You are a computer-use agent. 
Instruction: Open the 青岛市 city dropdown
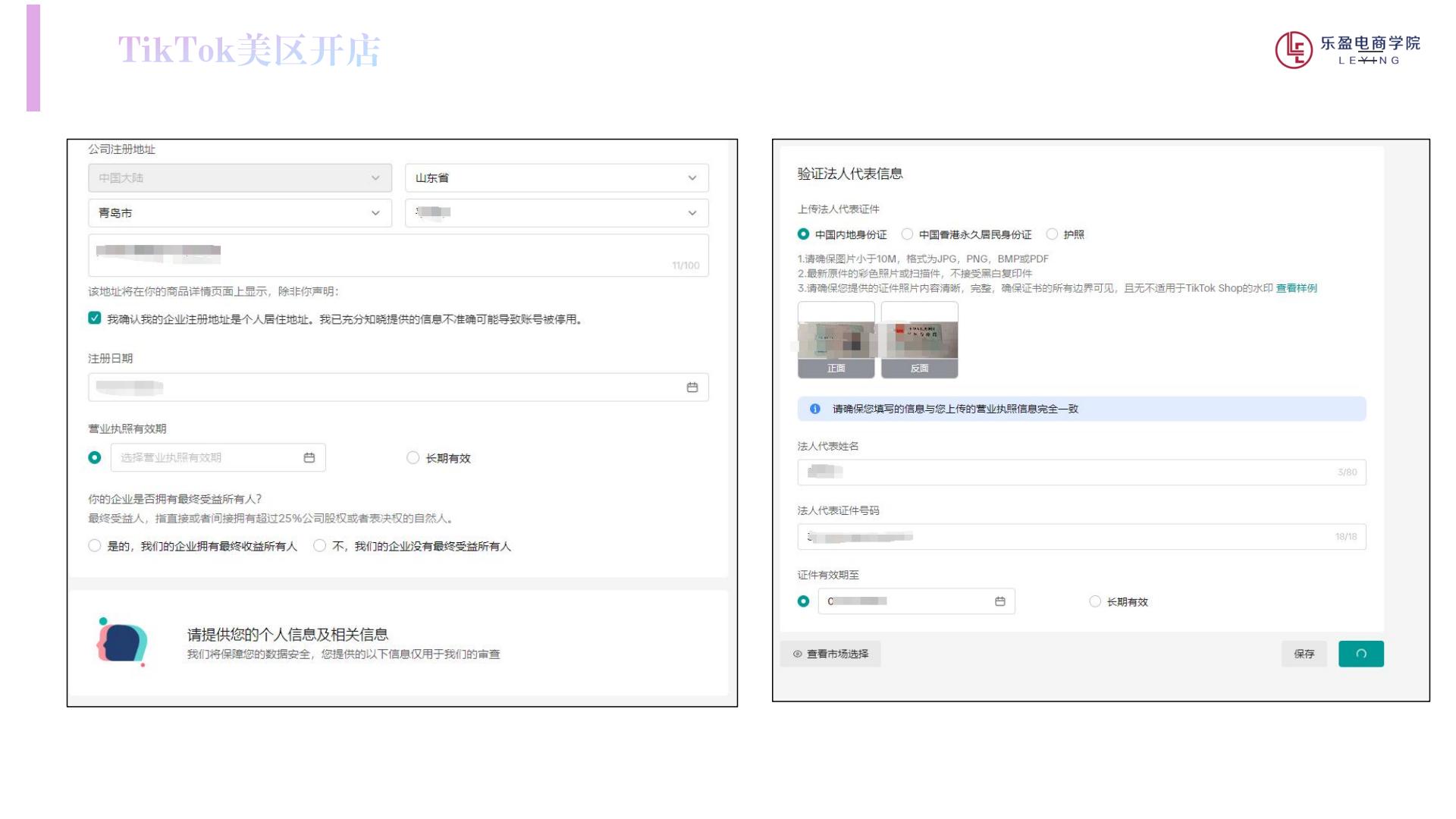pyautogui.click(x=240, y=213)
